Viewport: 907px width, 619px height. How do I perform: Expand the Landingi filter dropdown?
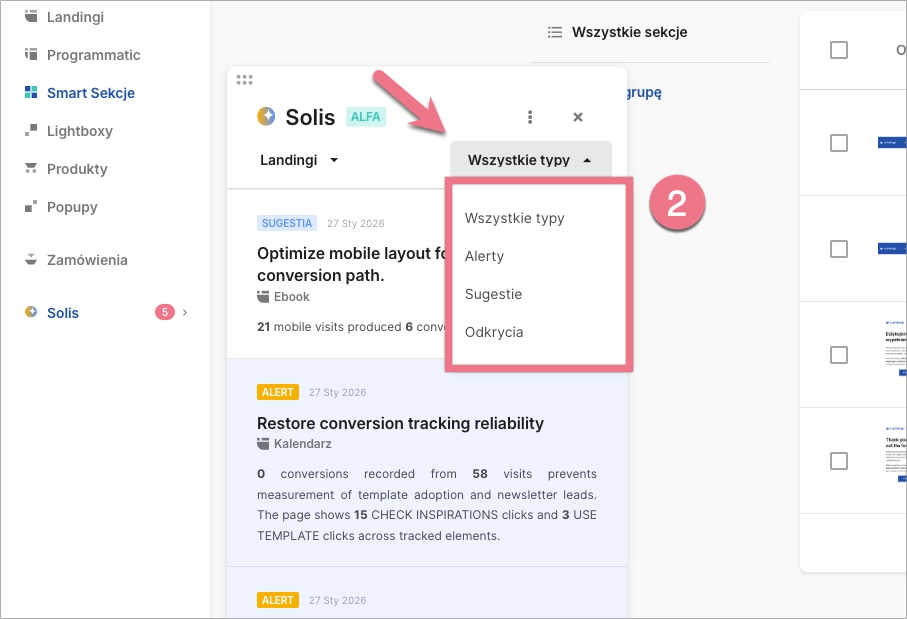point(300,160)
